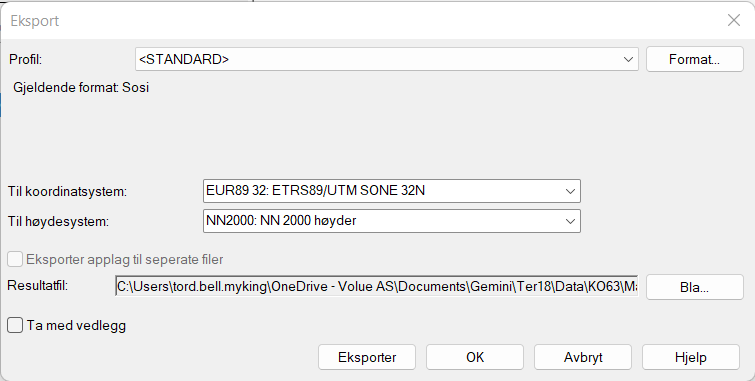The height and width of the screenshot is (381, 755).
Task: Confirm the dialog with OK
Action: click(x=475, y=357)
